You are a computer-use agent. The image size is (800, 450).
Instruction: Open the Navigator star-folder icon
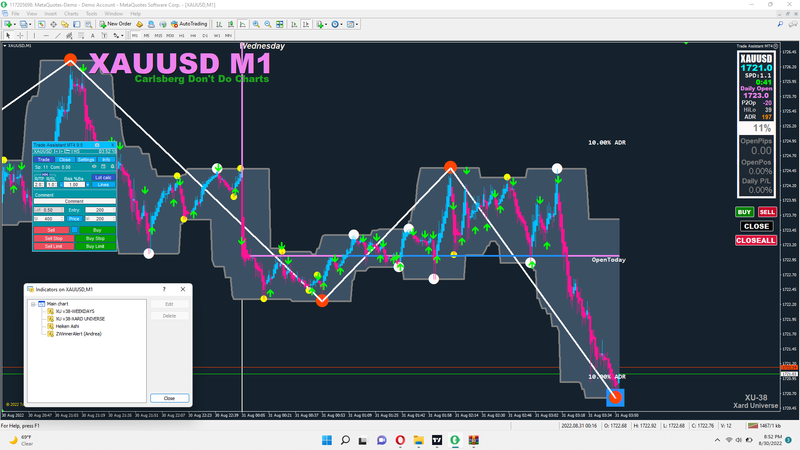point(65,24)
